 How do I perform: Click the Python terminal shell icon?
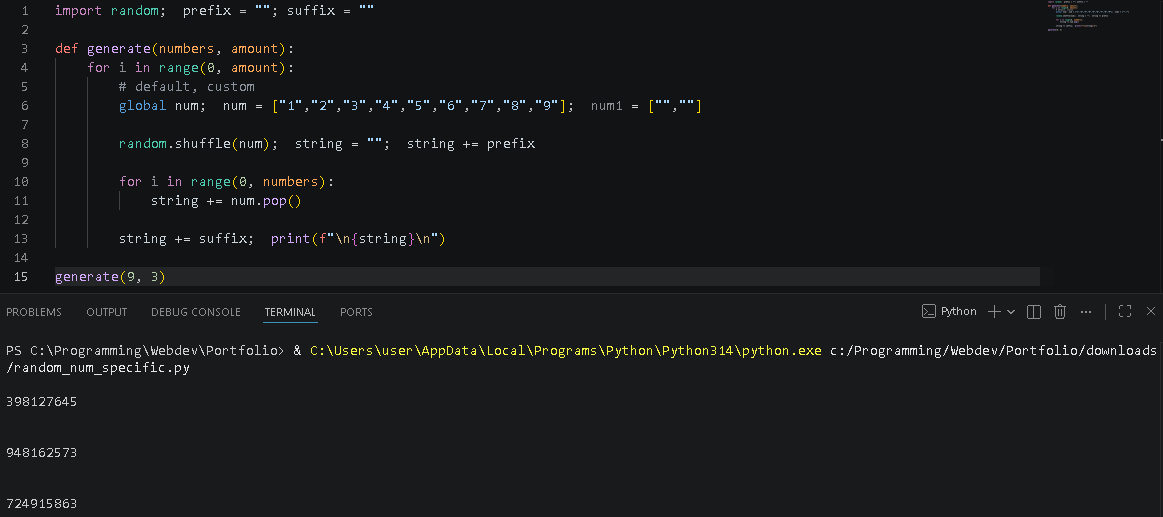(x=928, y=312)
